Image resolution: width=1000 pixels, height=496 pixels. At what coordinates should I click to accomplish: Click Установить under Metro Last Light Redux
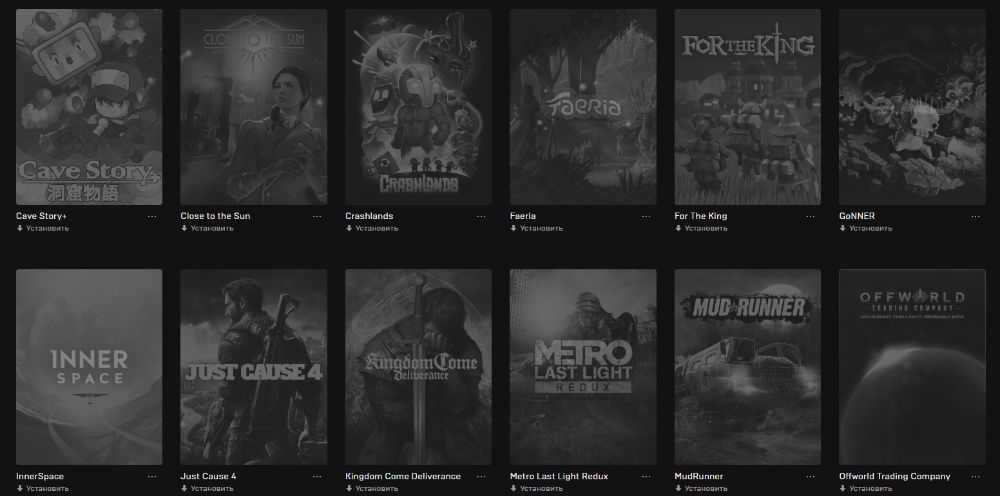[x=536, y=488]
